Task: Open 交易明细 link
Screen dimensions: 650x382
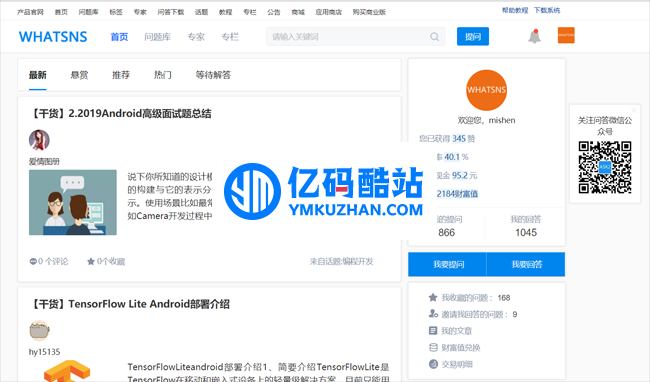Action: pos(457,364)
